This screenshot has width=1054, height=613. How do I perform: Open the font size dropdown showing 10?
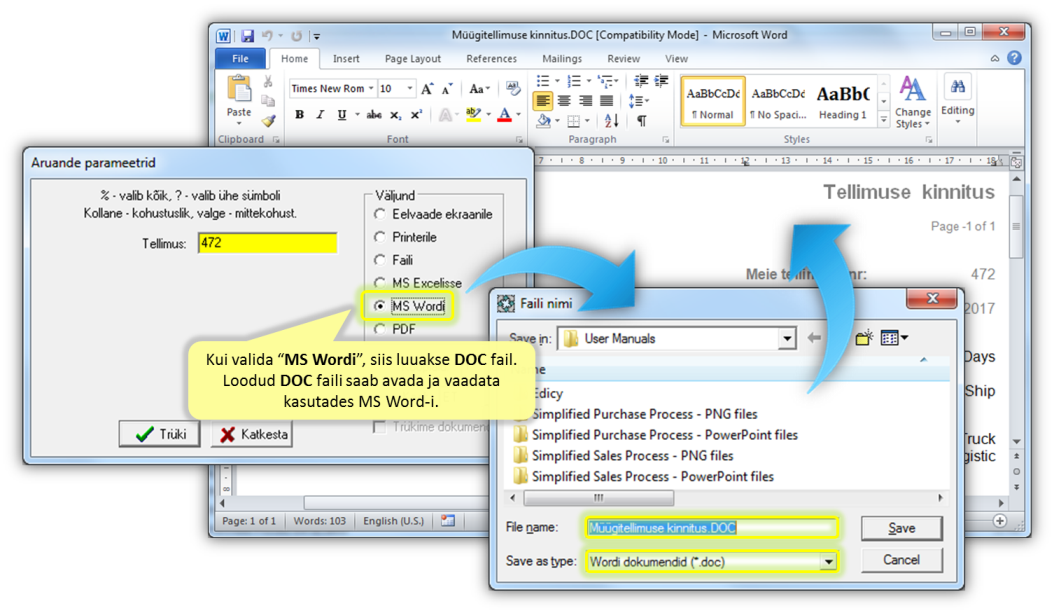tap(409, 89)
